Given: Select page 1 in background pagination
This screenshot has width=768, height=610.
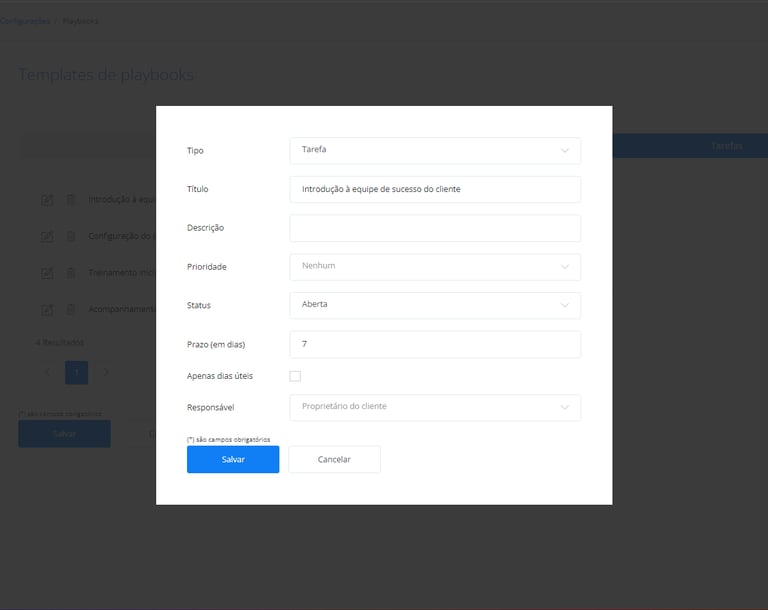Looking at the screenshot, I should point(76,372).
